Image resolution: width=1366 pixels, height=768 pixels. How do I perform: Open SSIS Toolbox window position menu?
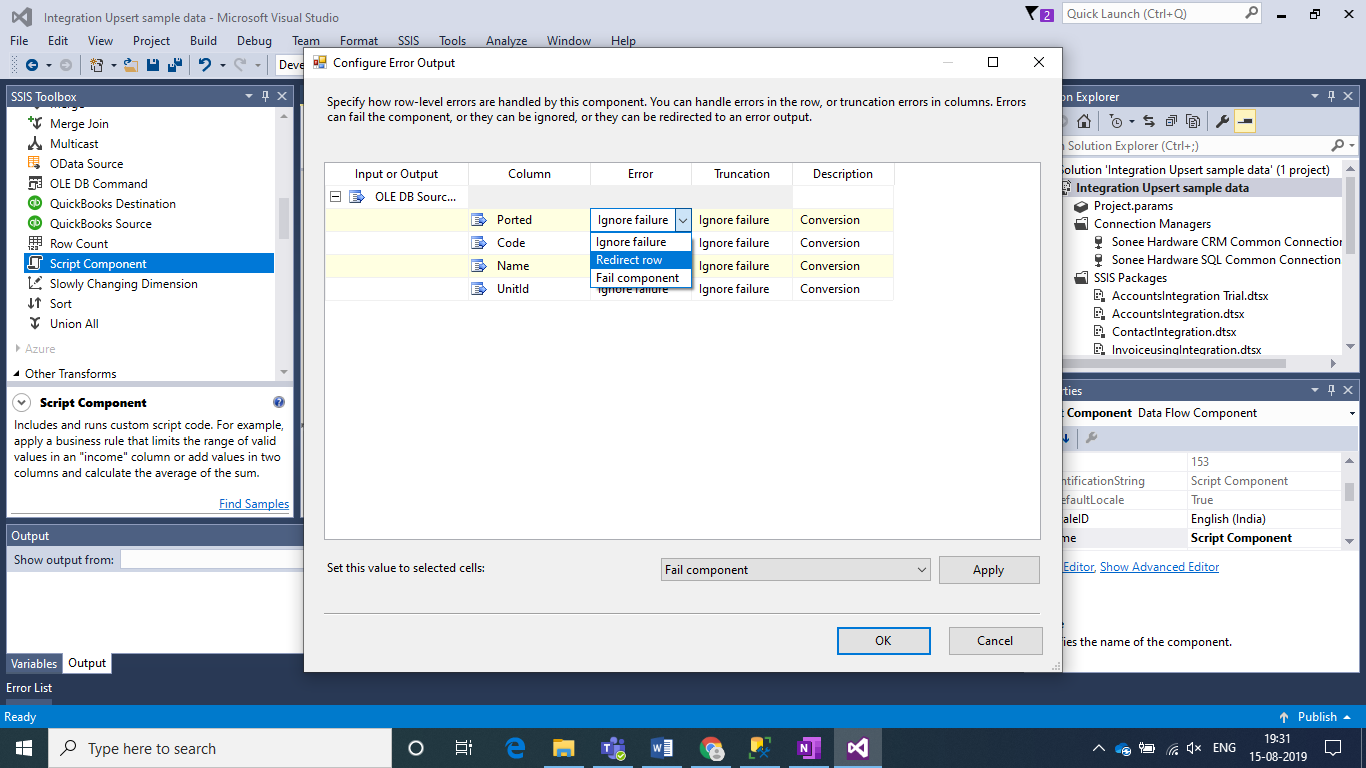click(249, 96)
